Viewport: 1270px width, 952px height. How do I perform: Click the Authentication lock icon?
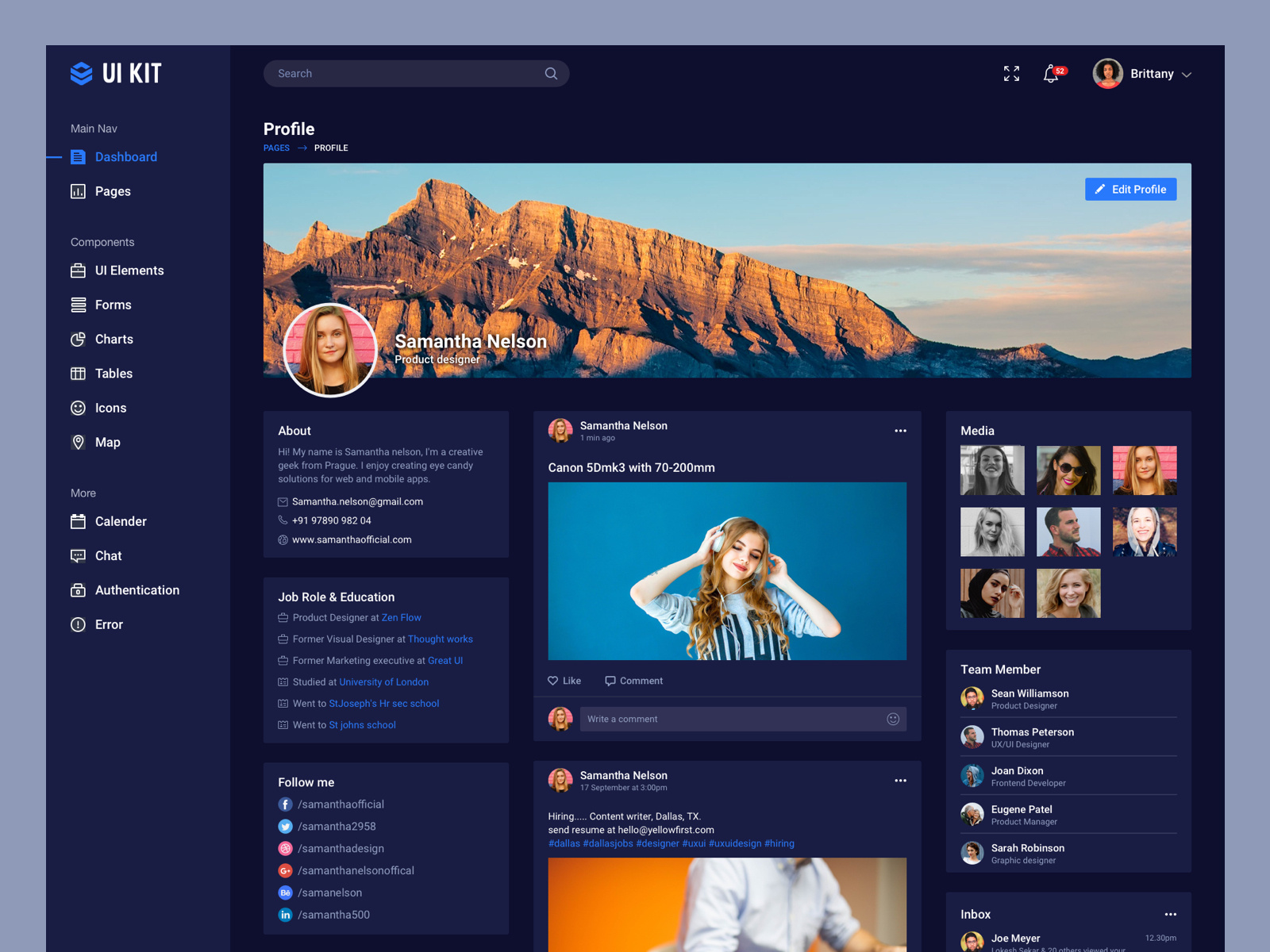78,590
